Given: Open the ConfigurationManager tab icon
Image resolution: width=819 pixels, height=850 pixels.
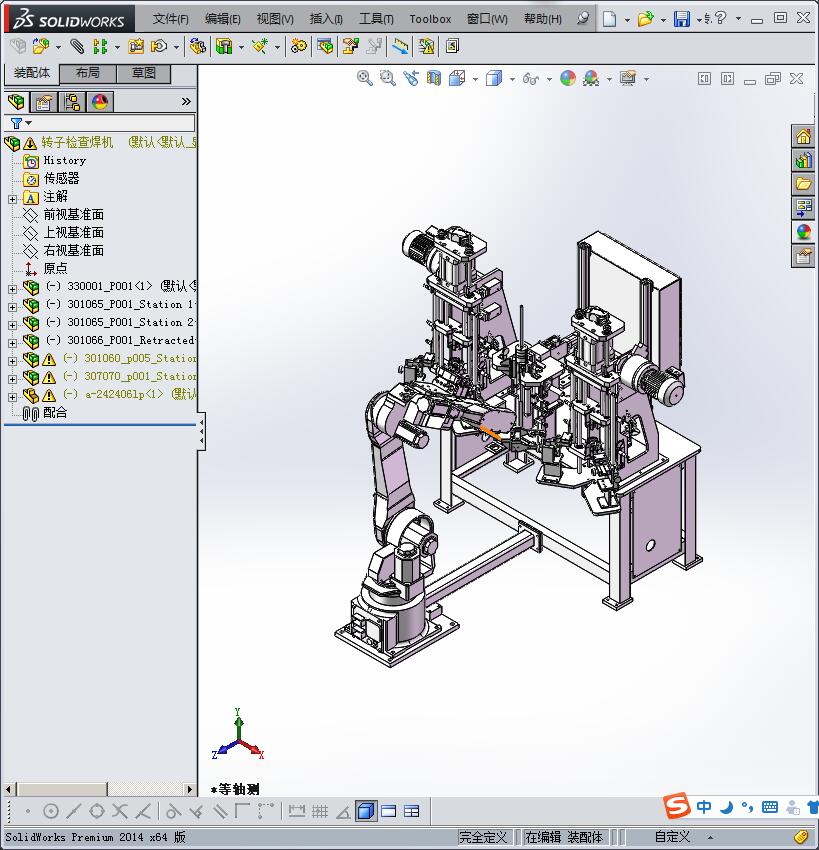Looking at the screenshot, I should click(x=72, y=102).
